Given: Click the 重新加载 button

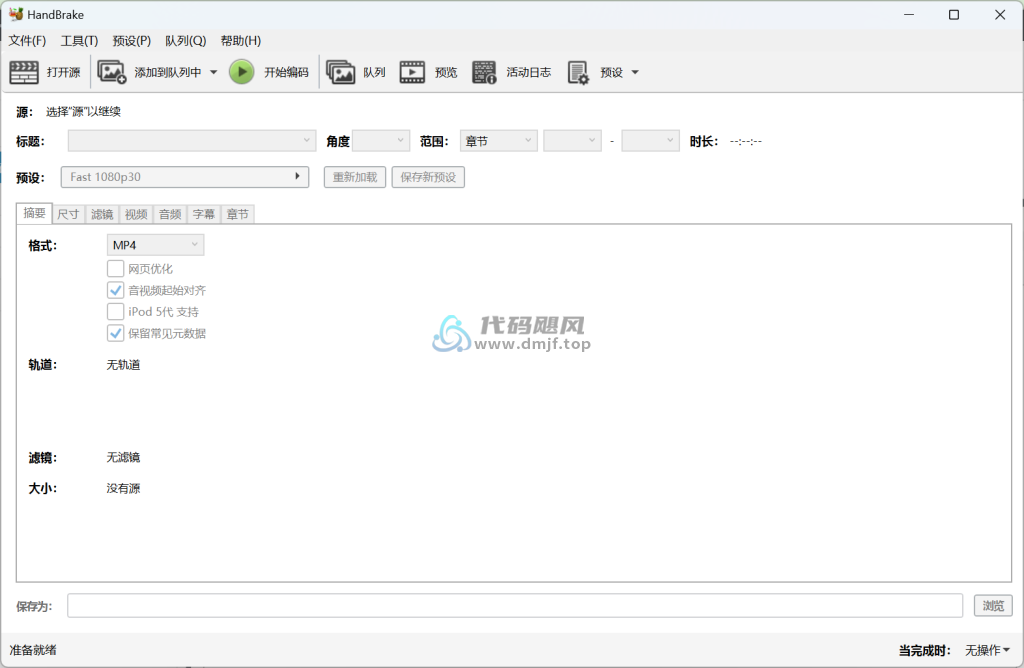Looking at the screenshot, I should [x=355, y=177].
